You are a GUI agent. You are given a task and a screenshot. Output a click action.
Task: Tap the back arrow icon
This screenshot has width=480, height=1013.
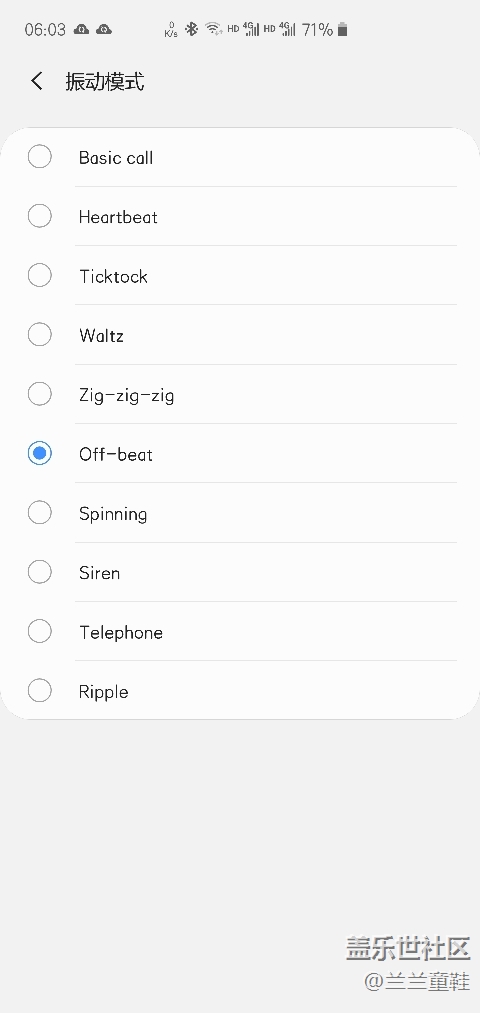pos(37,81)
